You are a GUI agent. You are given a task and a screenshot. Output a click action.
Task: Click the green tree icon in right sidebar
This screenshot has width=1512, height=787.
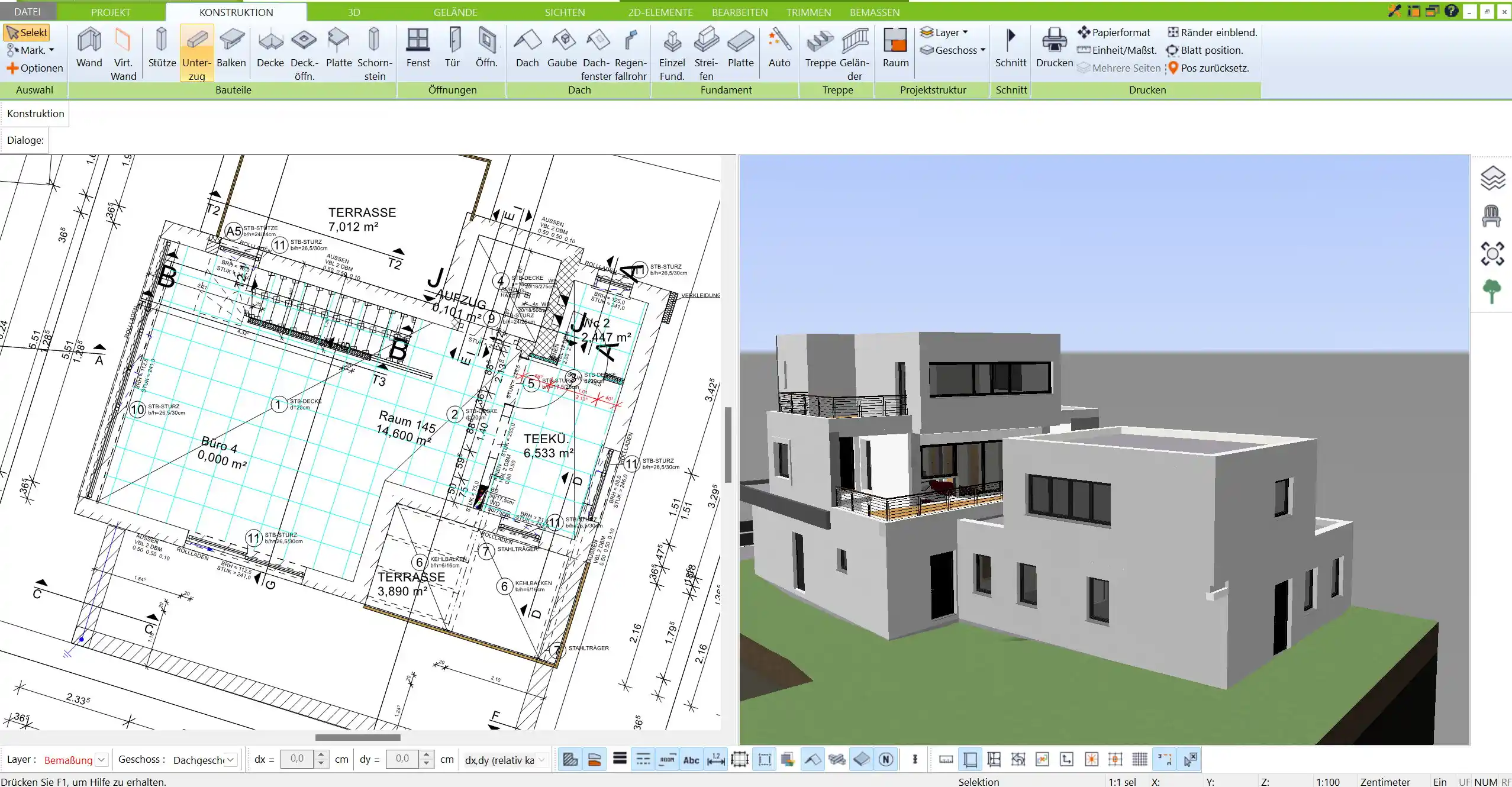coord(1492,292)
